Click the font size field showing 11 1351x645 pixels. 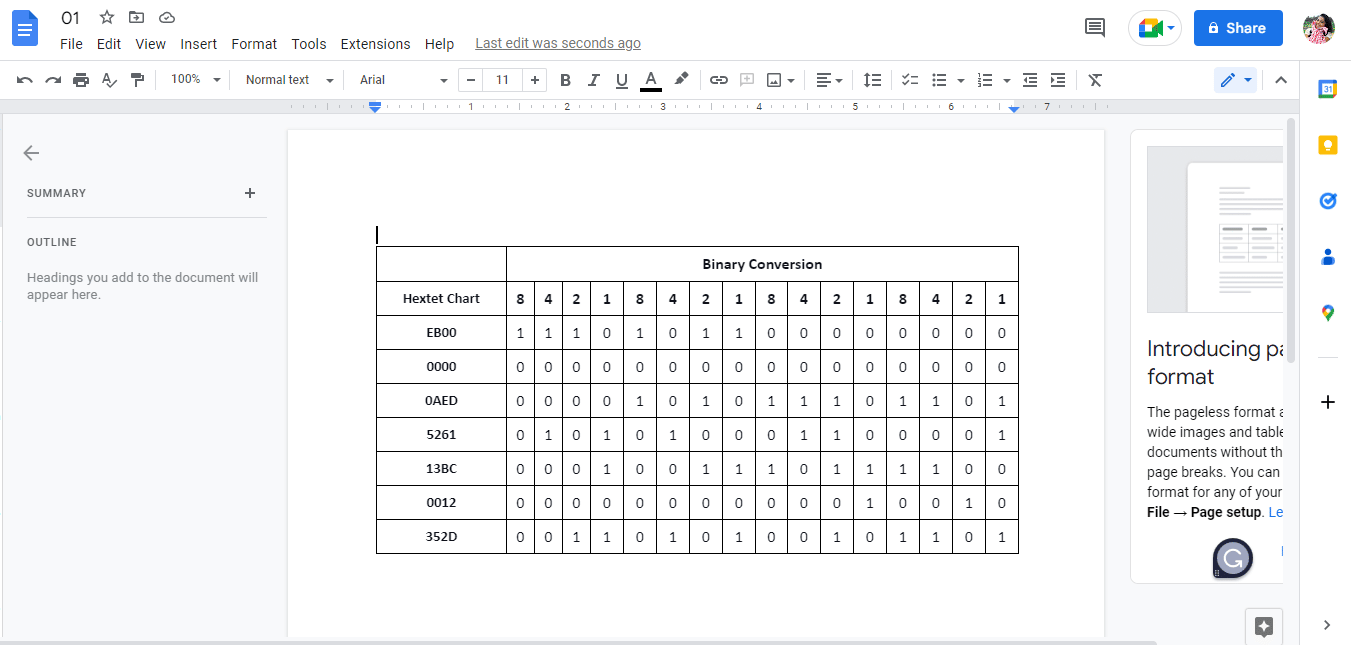click(x=503, y=80)
